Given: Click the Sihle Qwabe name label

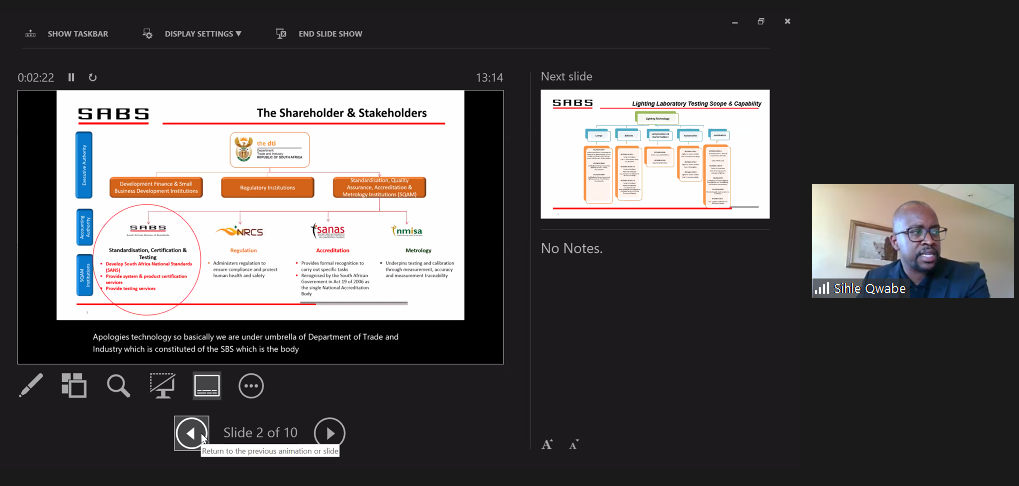Looking at the screenshot, I should point(870,288).
